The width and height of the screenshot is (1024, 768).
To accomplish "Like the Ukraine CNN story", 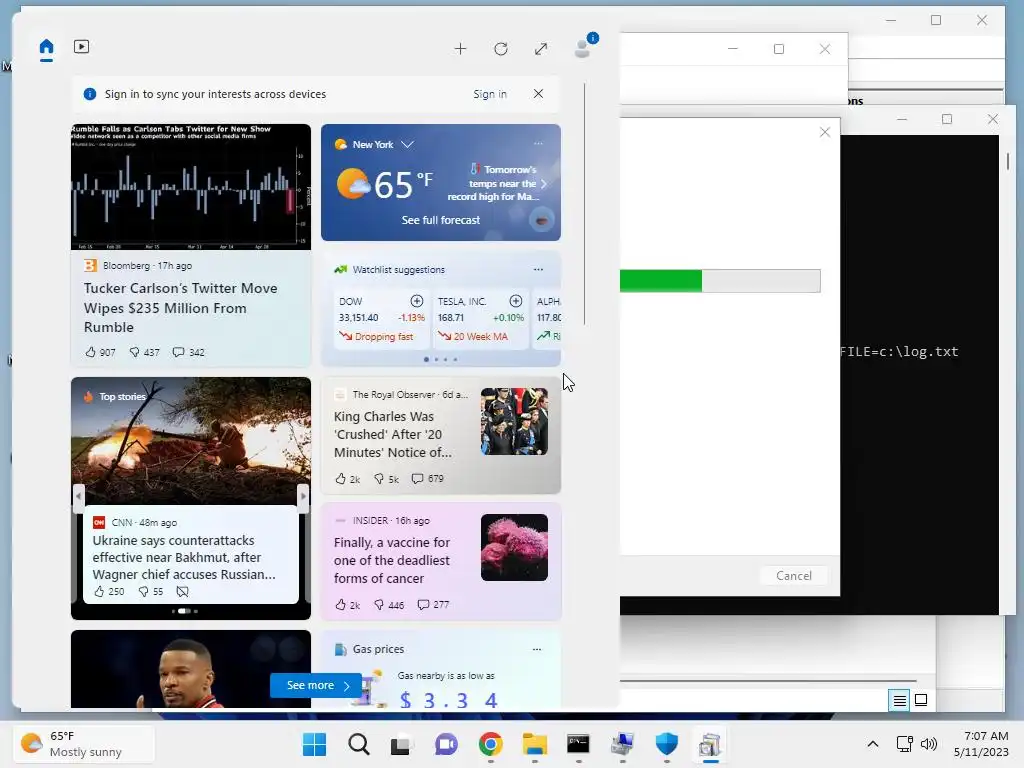I will coord(108,592).
